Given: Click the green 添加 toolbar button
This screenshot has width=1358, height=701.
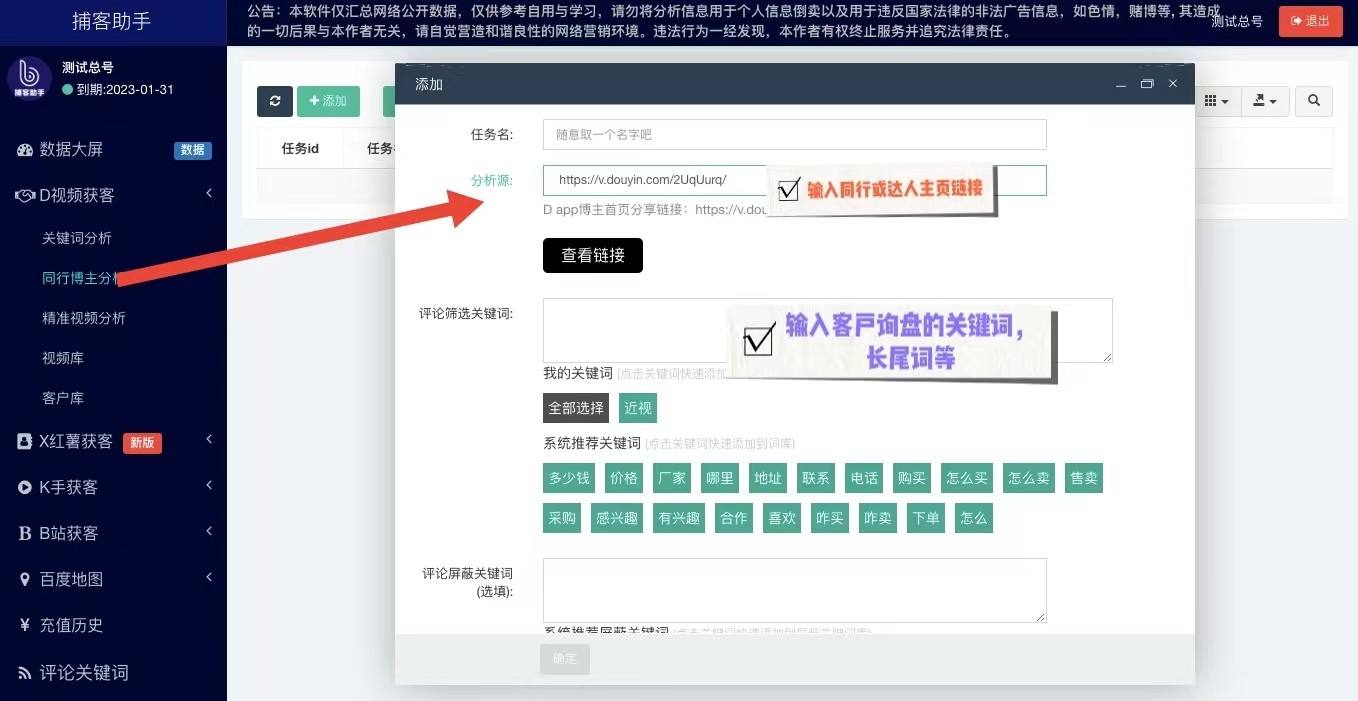Looking at the screenshot, I should 328,101.
